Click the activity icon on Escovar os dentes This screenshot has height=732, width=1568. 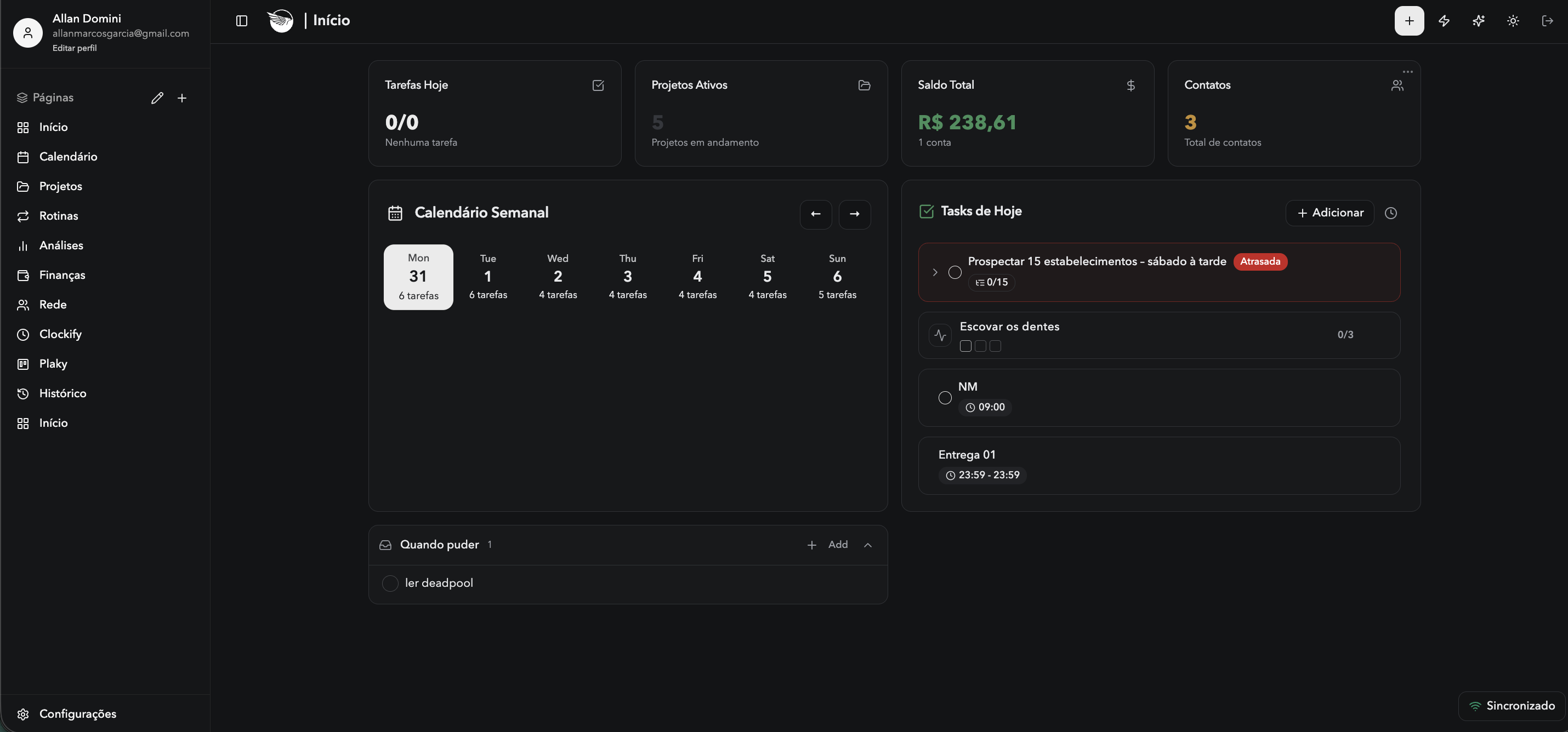940,335
